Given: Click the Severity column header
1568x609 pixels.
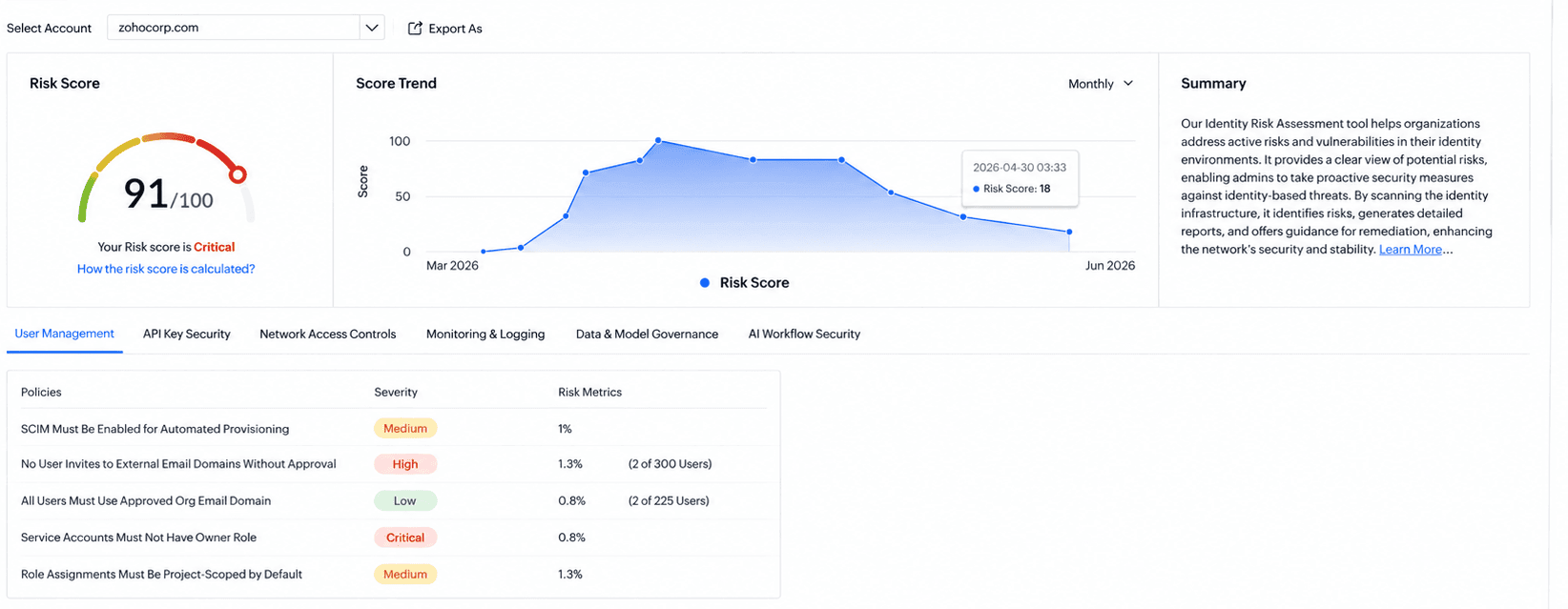Looking at the screenshot, I should (396, 393).
